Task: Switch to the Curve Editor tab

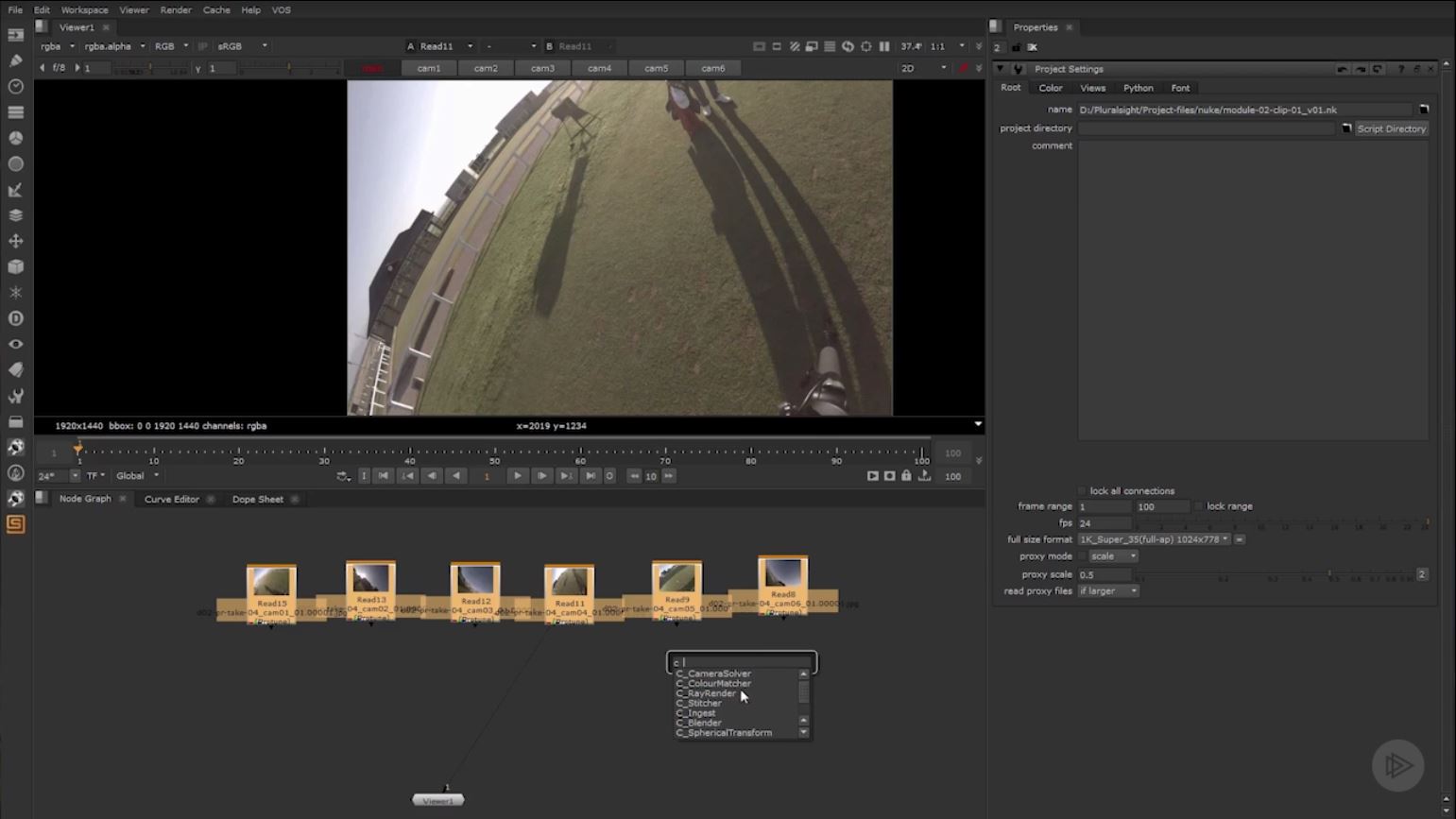Action: pyautogui.click(x=172, y=499)
